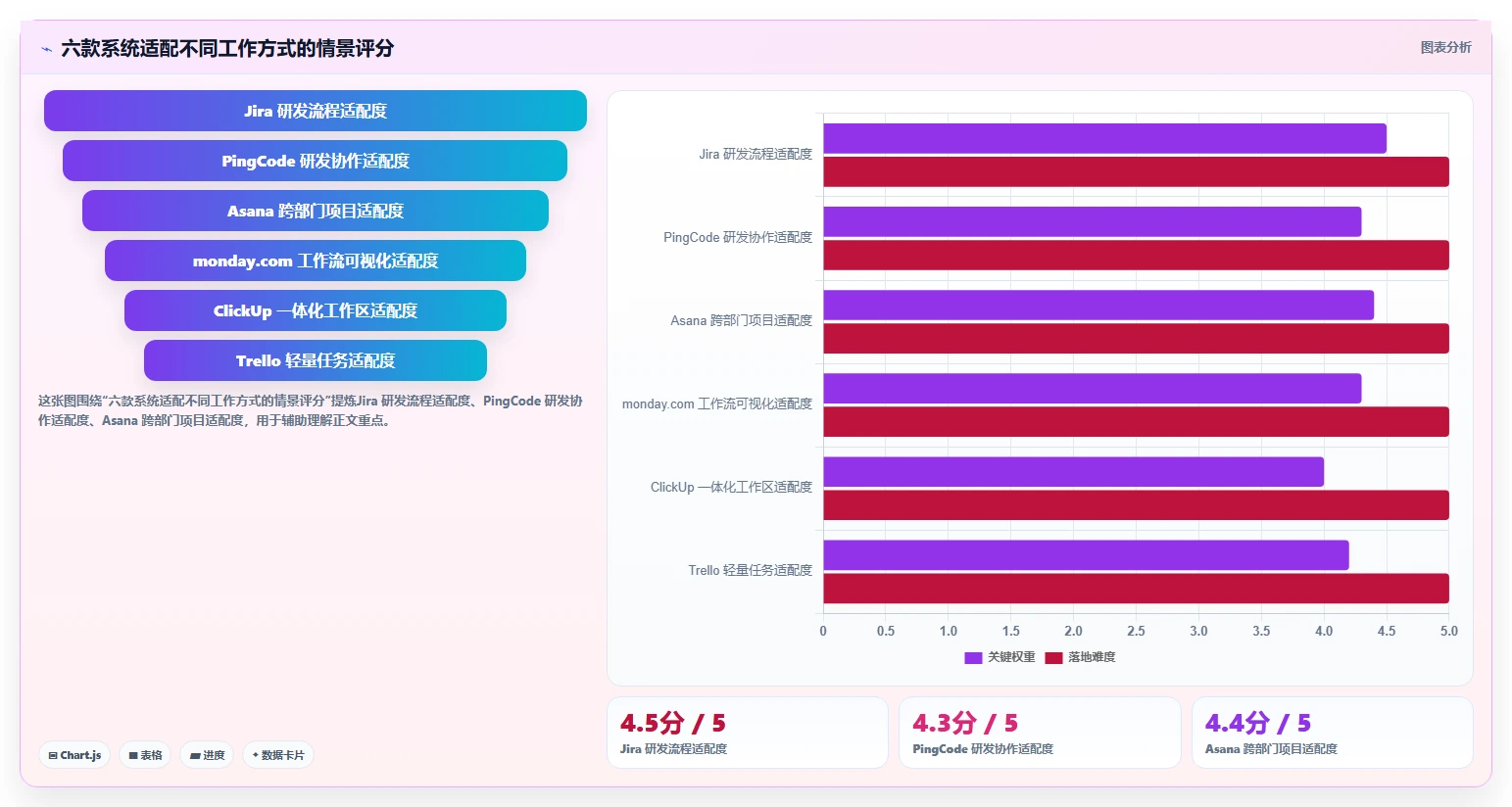
Task: Click the purple Trello 关键权重 bar
Action: [x=1086, y=554]
